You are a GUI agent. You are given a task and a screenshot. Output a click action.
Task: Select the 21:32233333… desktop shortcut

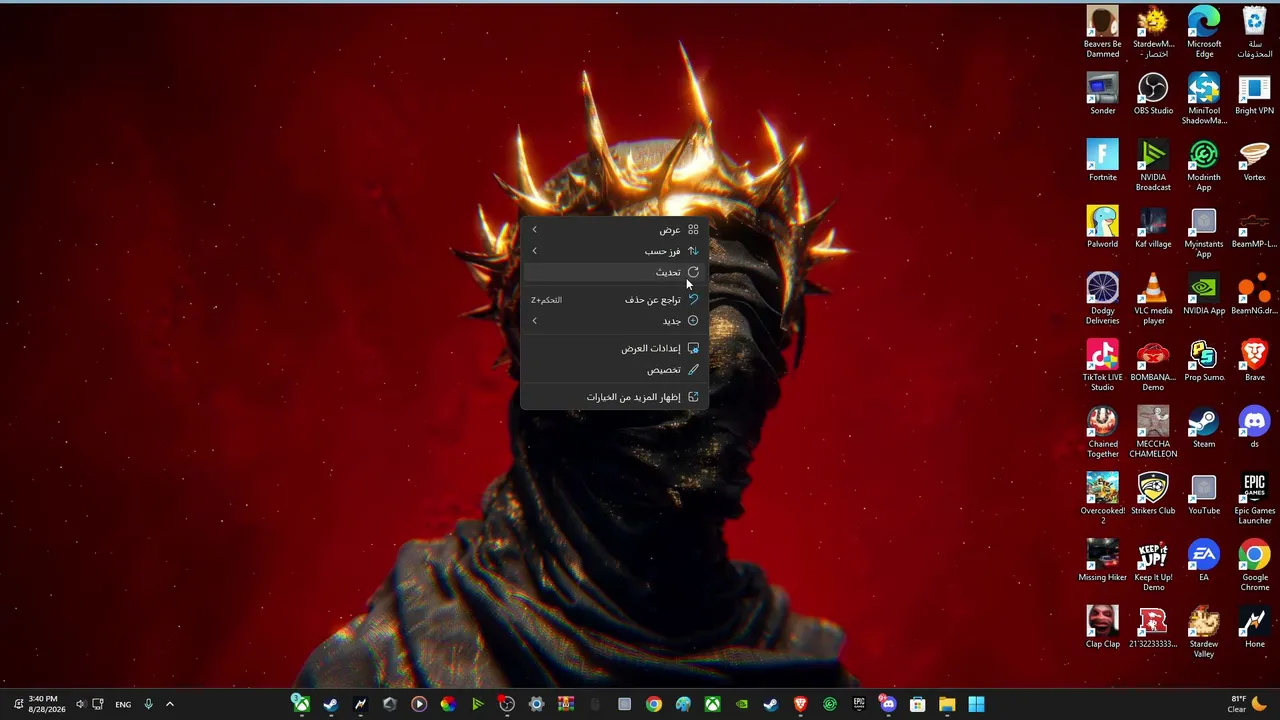pos(1153,628)
